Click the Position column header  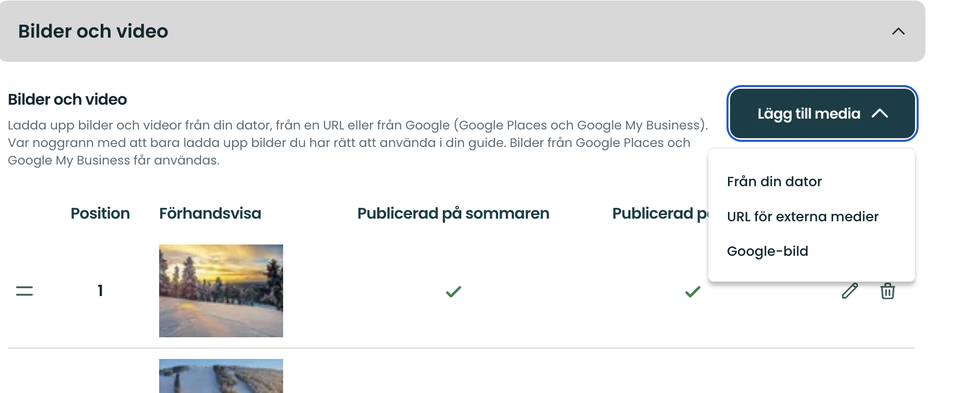tap(100, 214)
